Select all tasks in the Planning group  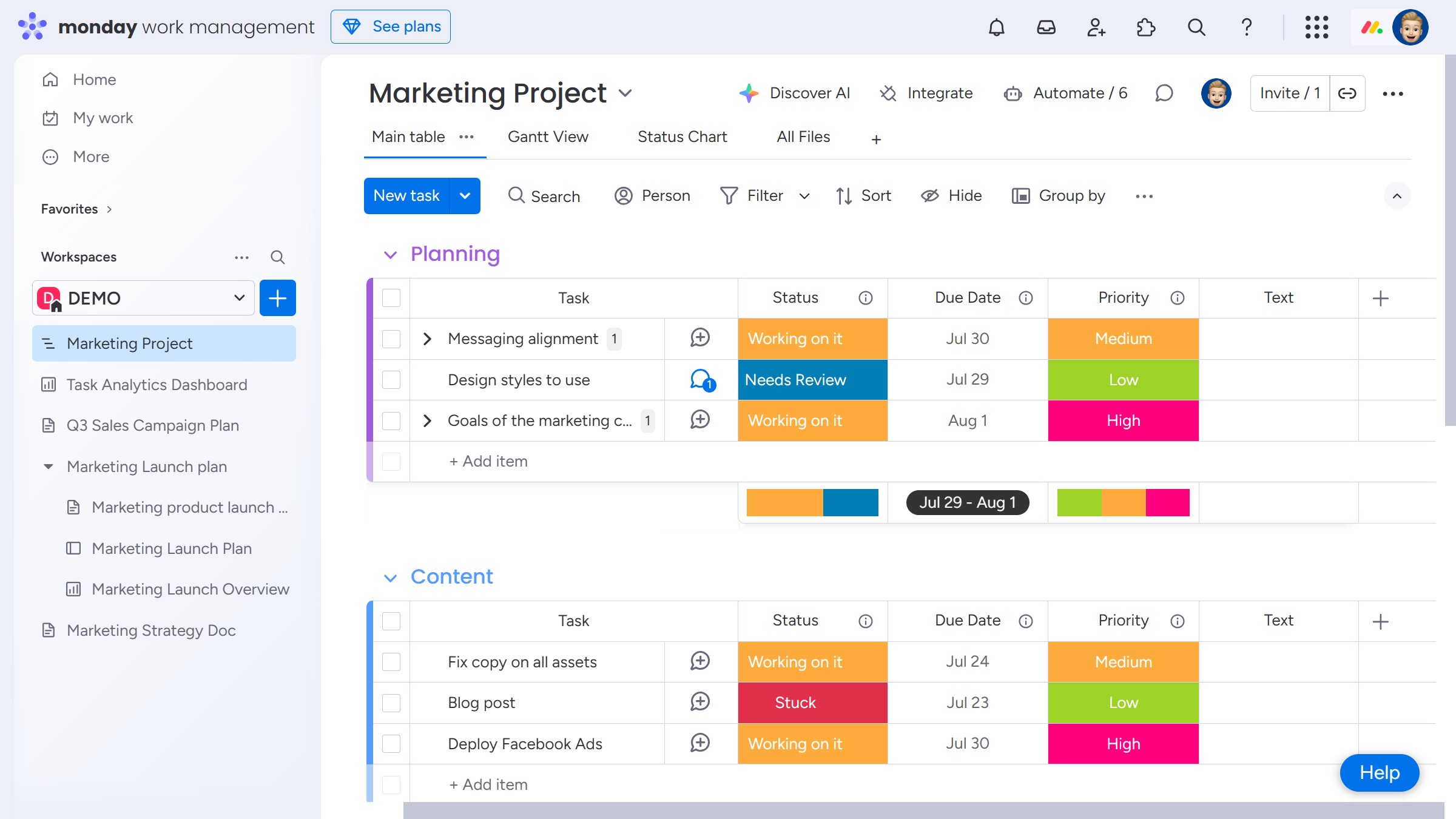[391, 298]
